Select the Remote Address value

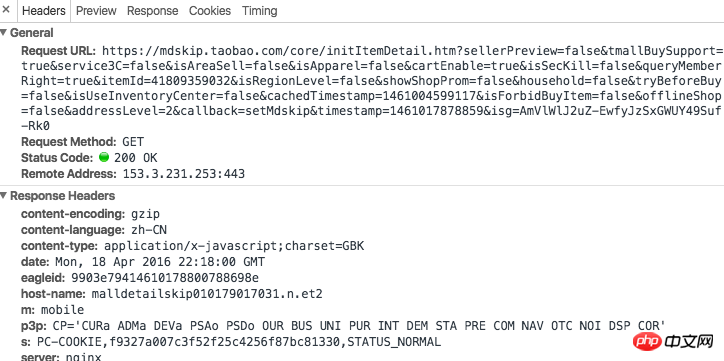coord(183,174)
